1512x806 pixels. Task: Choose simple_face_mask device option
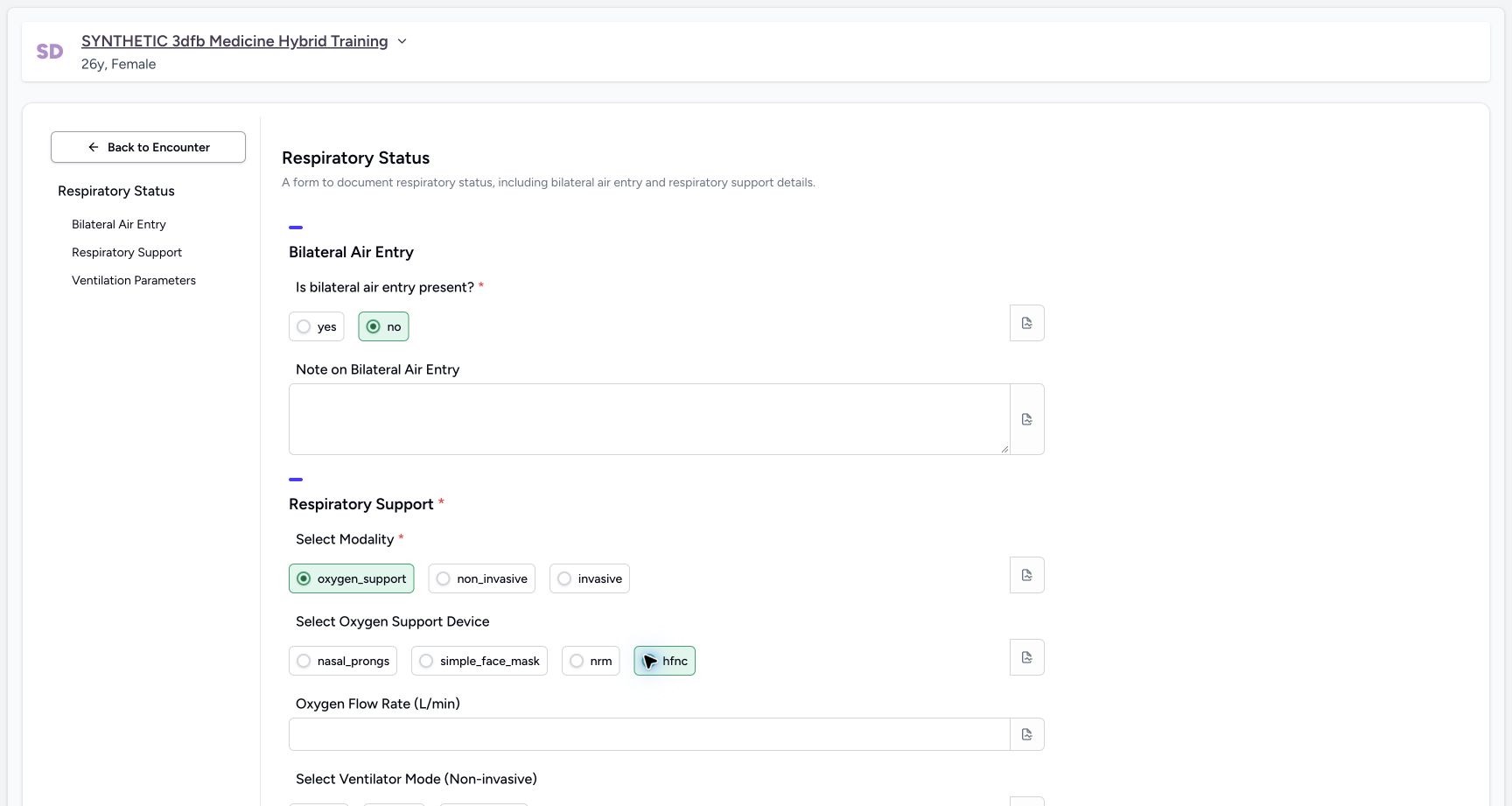tap(479, 661)
